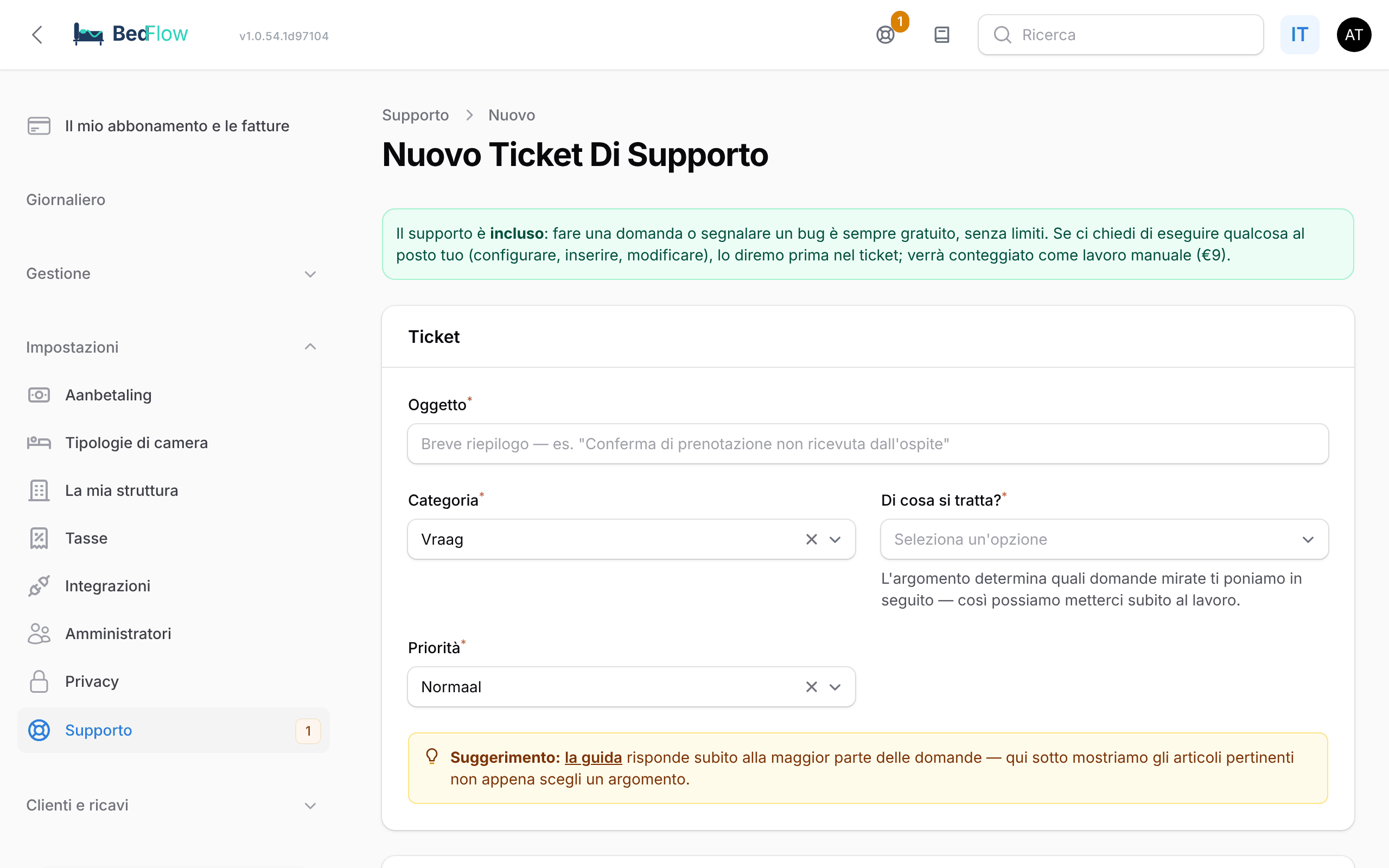Open the Integrazioni settings page
The width and height of the screenshot is (1389, 868).
172,585
